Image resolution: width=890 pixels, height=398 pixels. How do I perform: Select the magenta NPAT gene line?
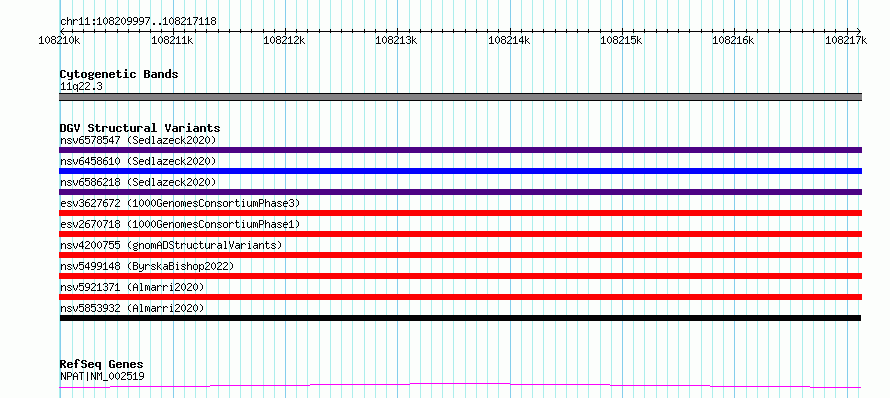tap(460, 386)
